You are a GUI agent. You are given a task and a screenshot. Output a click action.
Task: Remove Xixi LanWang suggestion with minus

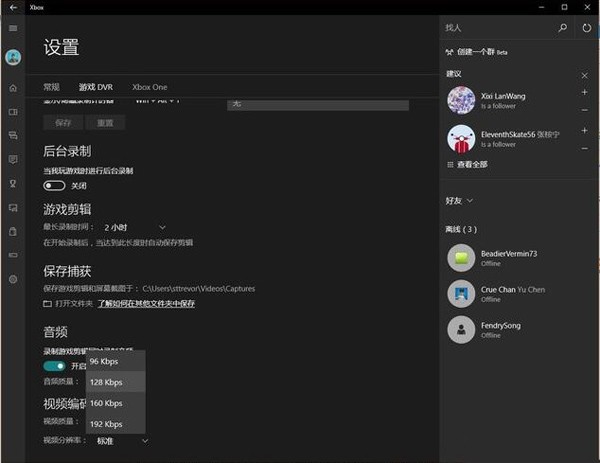tap(584, 110)
